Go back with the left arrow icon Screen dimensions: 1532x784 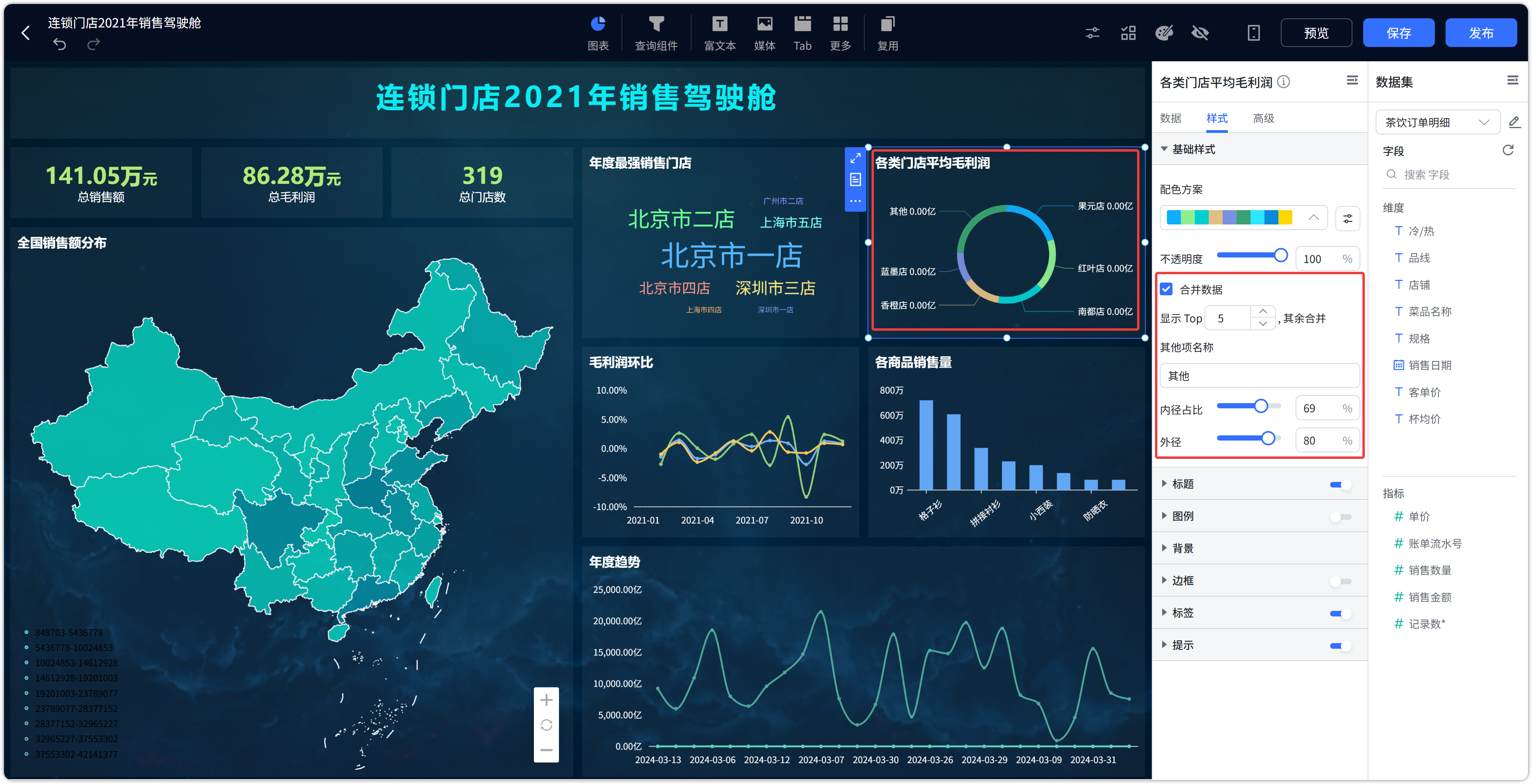coord(25,33)
